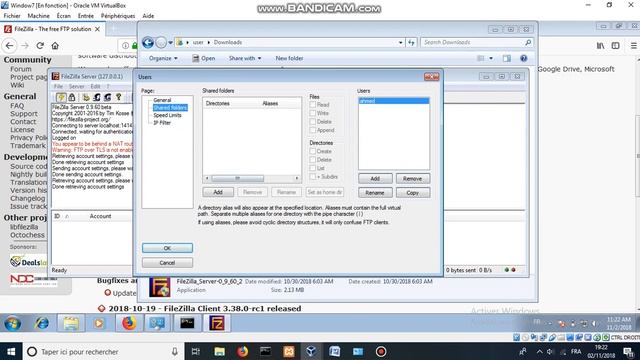This screenshot has height=360, width=640.
Task: Click the question mark help icon in FileZilla Server toolbar
Action: [119, 97]
